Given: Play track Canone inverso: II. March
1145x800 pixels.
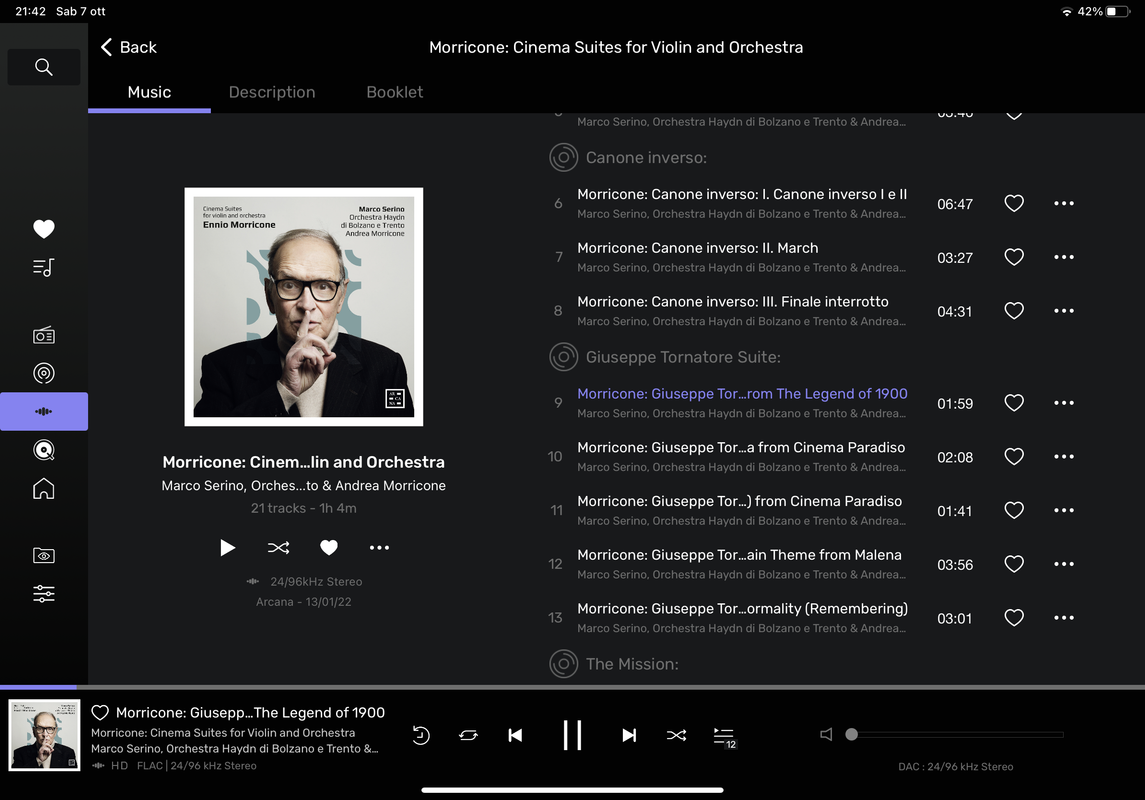Looking at the screenshot, I should (697, 249).
